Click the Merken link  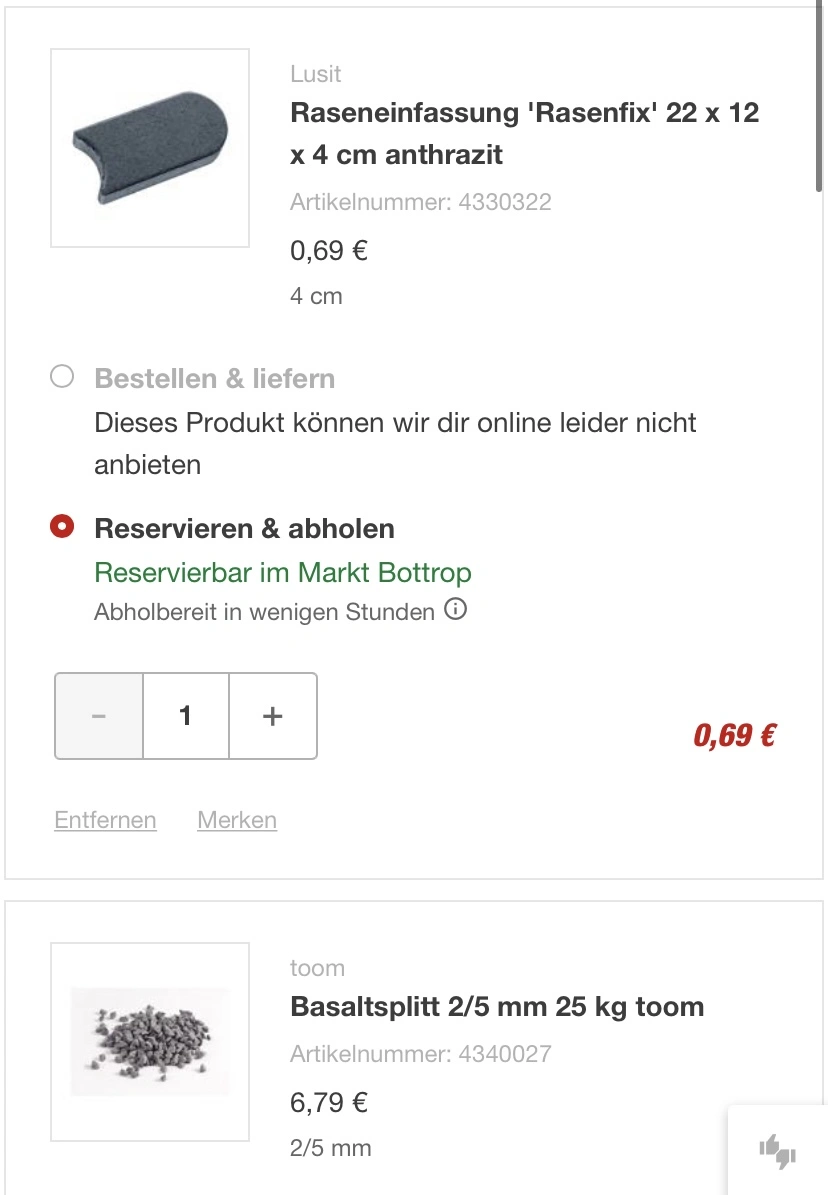click(x=237, y=820)
